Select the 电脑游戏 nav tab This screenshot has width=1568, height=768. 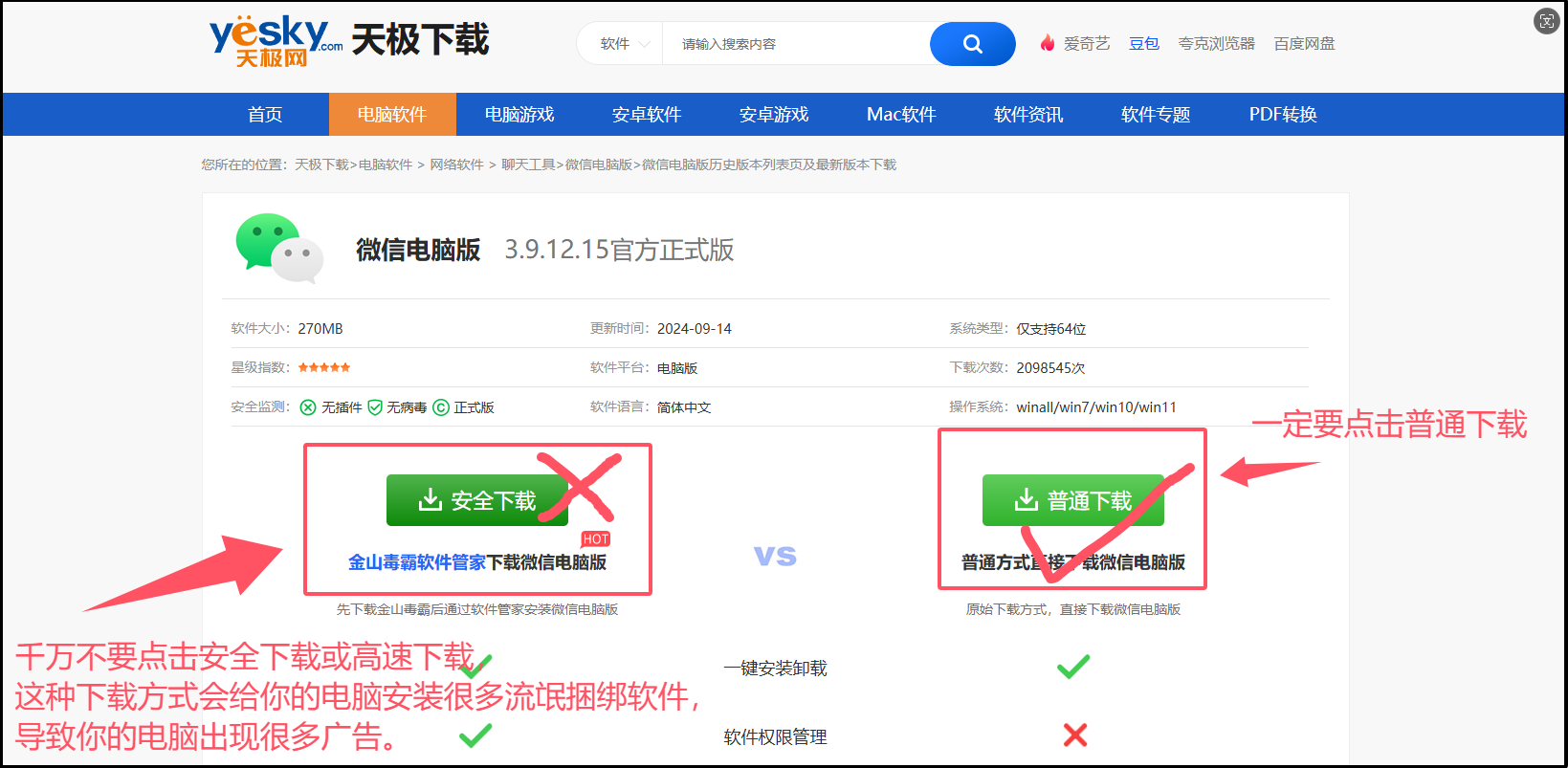pyautogui.click(x=519, y=115)
